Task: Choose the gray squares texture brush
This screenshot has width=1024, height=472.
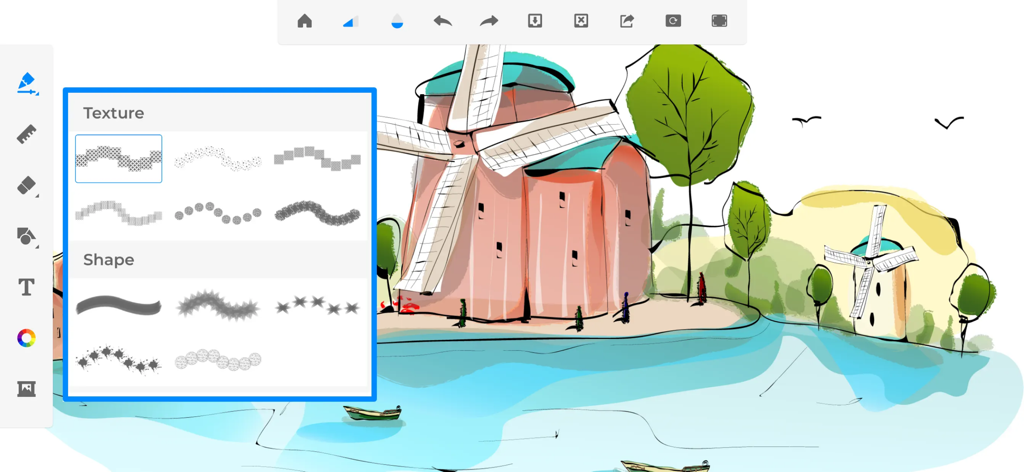Action: click(x=317, y=159)
